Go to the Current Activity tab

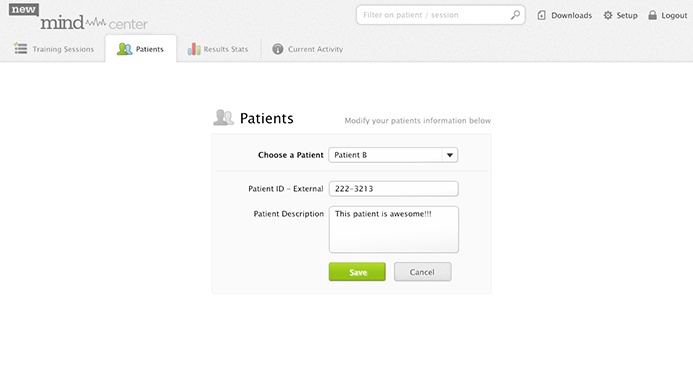[x=308, y=49]
